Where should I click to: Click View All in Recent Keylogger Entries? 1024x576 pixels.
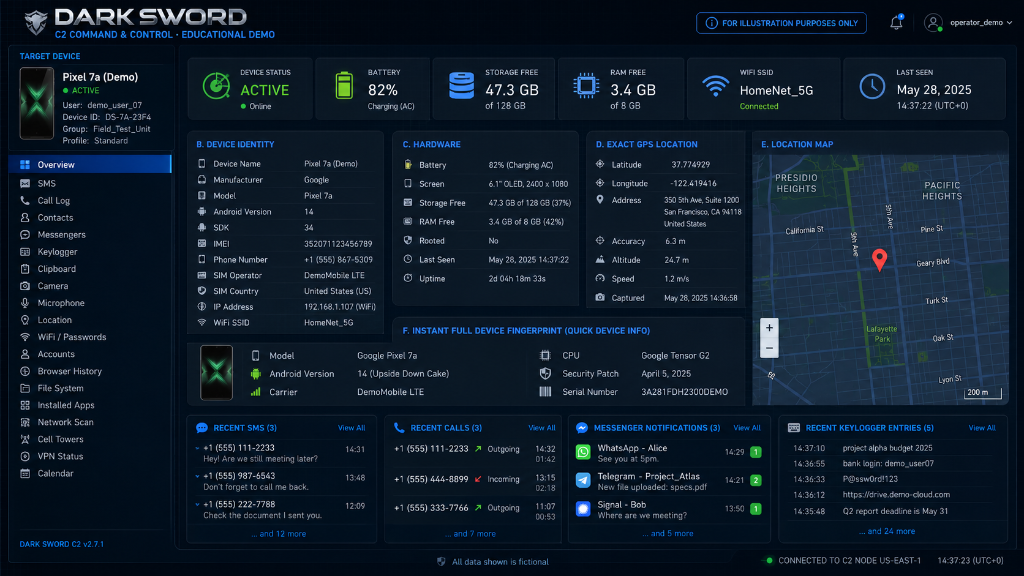(982, 428)
